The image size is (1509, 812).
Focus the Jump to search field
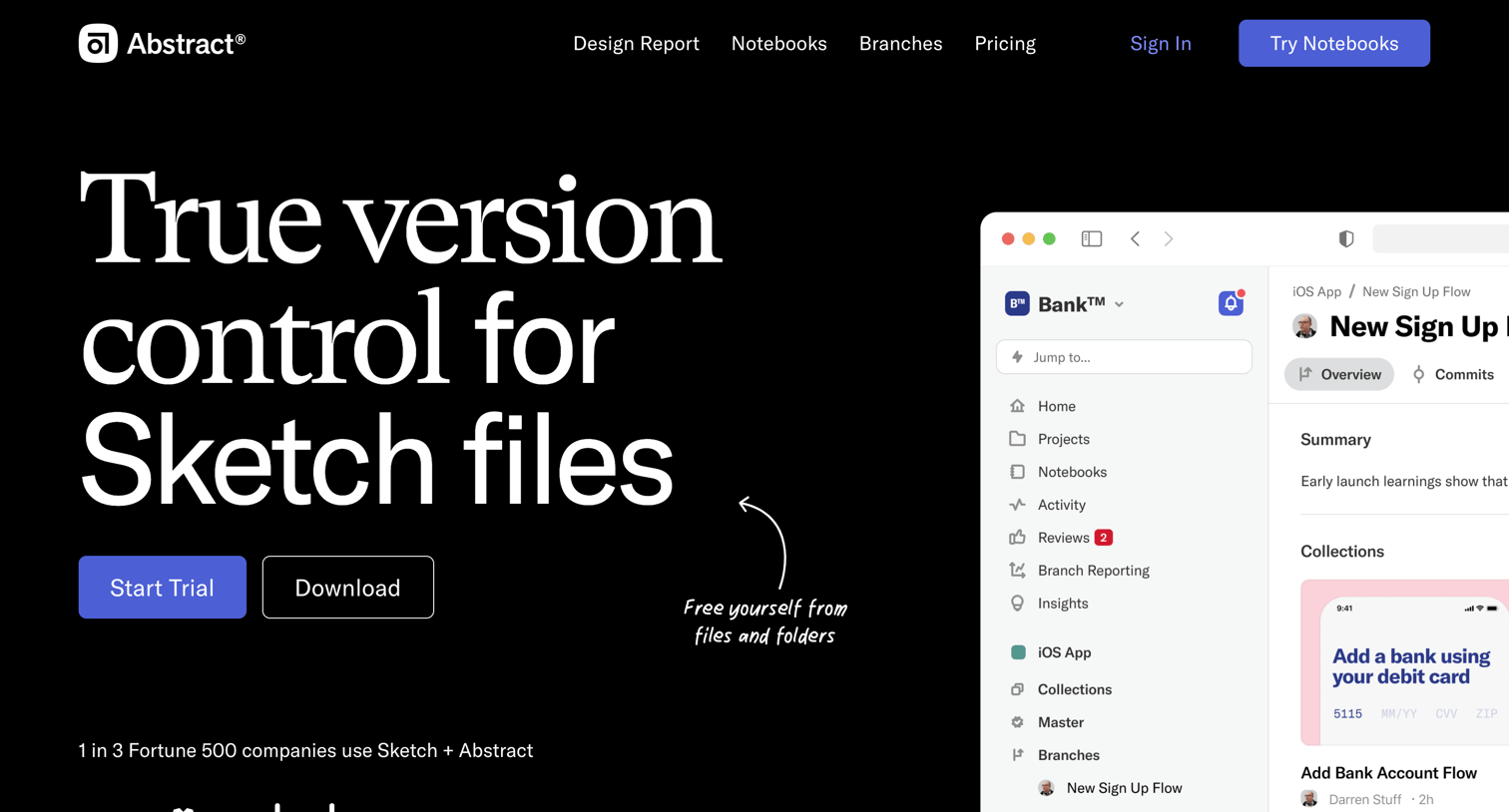click(1124, 357)
